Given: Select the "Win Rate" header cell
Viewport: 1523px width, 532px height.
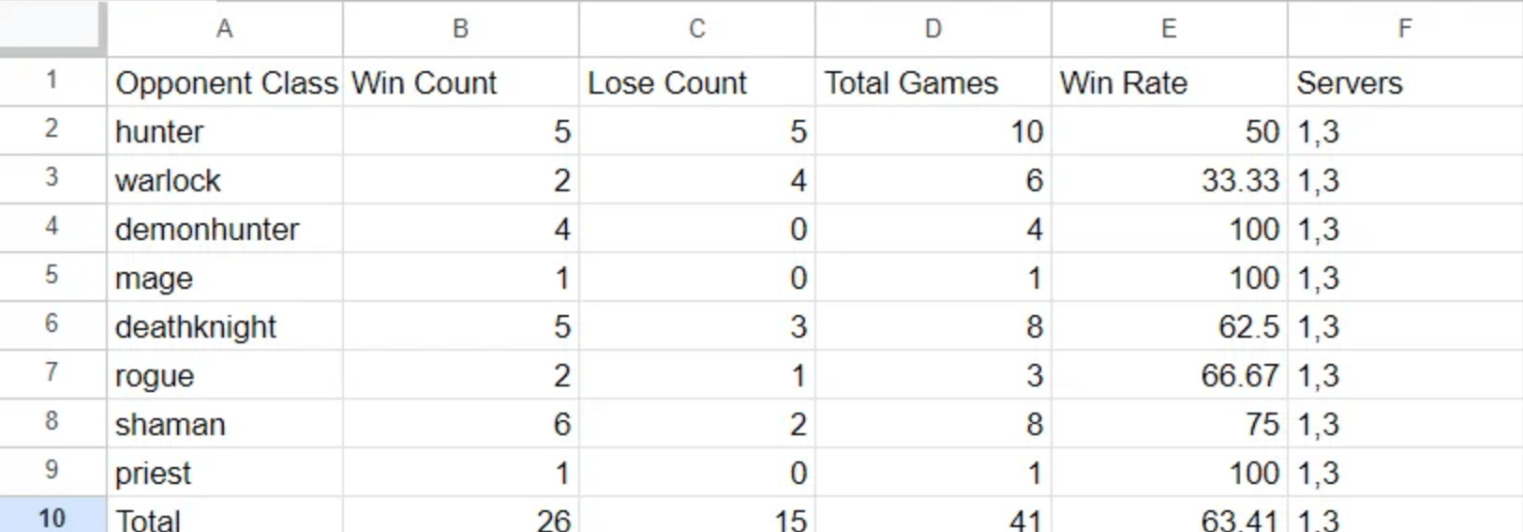Looking at the screenshot, I should point(1168,83).
